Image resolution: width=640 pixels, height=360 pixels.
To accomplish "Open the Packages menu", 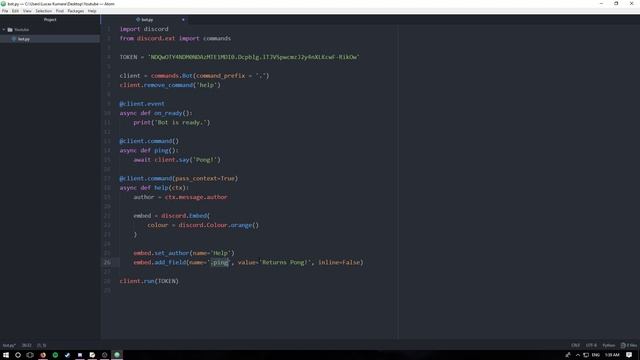I will (76, 11).
